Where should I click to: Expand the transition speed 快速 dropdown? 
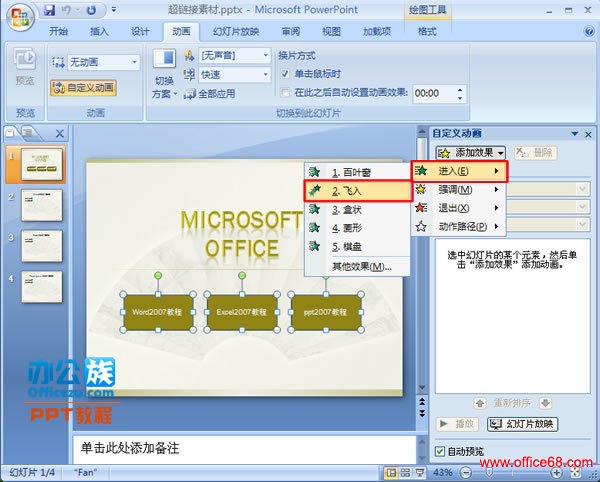tap(266, 75)
